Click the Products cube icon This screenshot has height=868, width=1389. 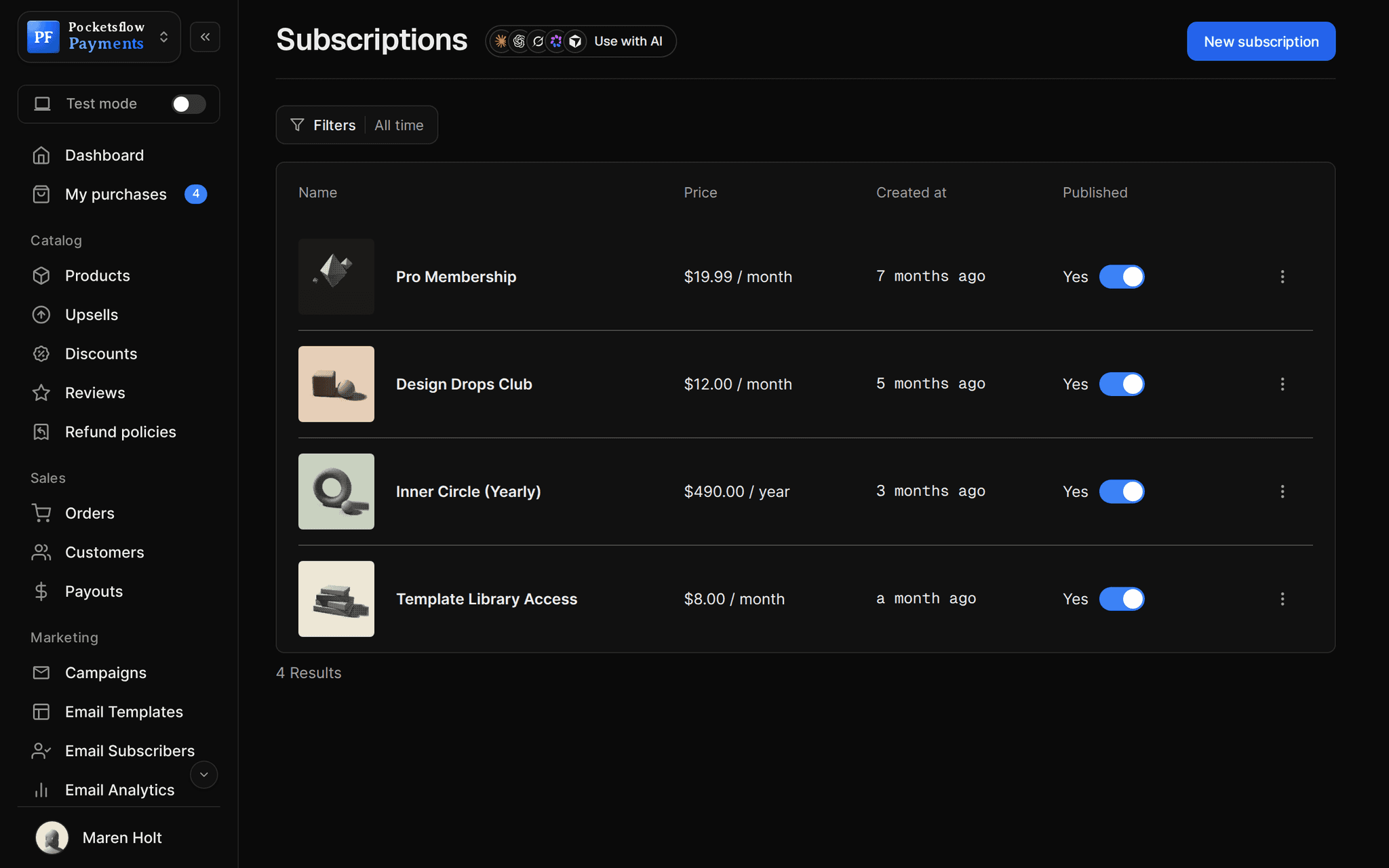click(x=41, y=276)
